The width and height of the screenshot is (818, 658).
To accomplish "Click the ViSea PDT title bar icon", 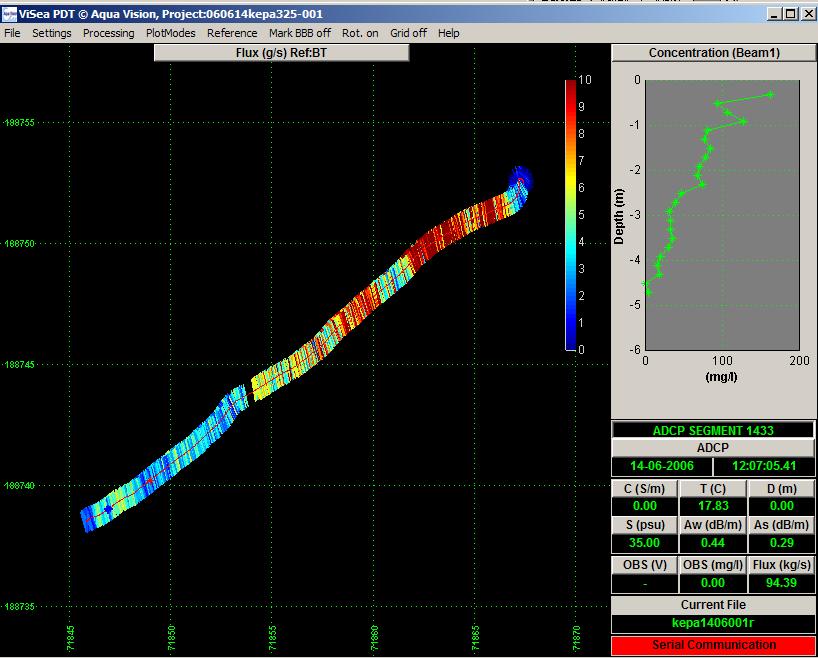I will pyautogui.click(x=9, y=14).
